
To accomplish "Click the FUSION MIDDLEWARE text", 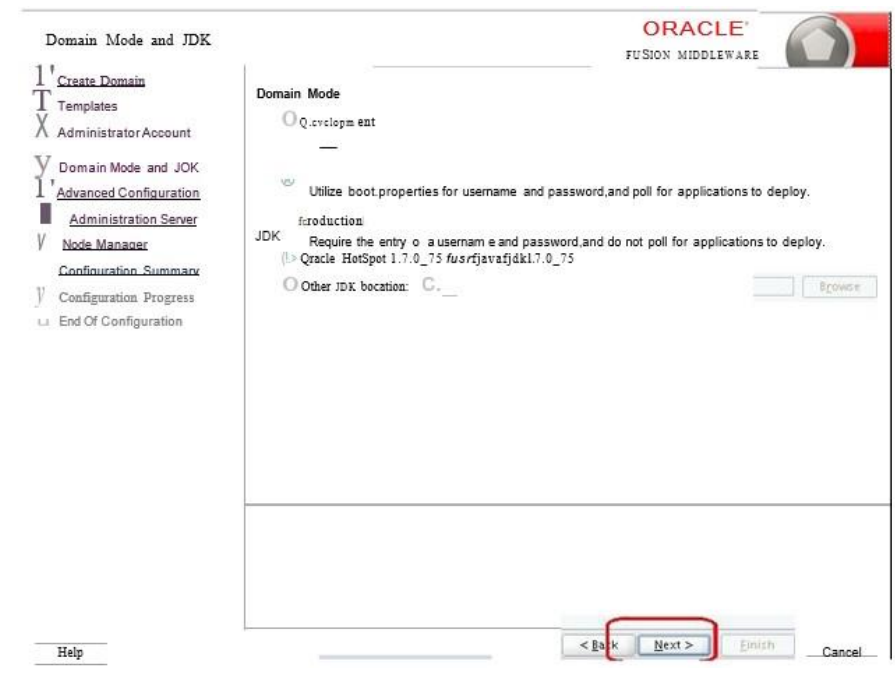I will pos(692,55).
